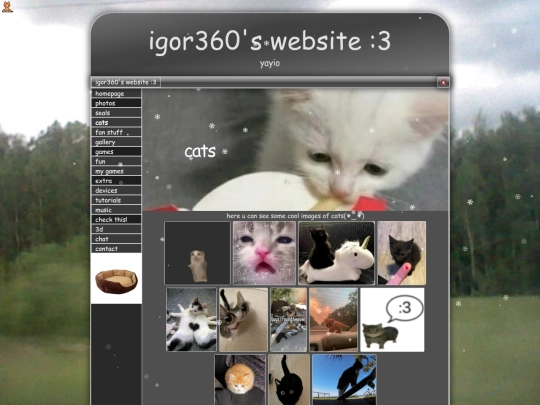540x405 pixels.
Task: Open the black cat with unicorn slipper thumbnail
Action: [x=336, y=253]
